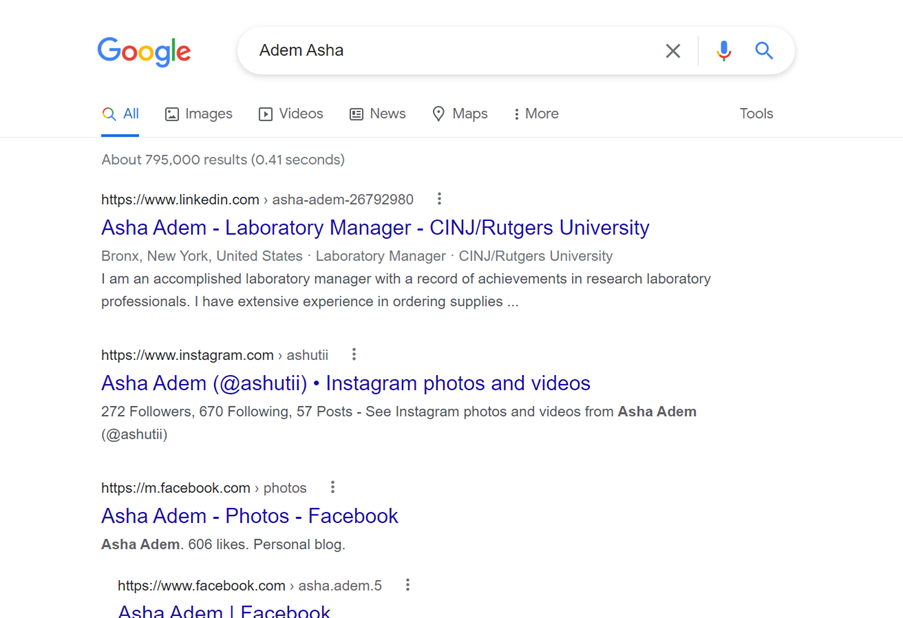
Task: Go to the Maps tab
Action: click(x=460, y=114)
